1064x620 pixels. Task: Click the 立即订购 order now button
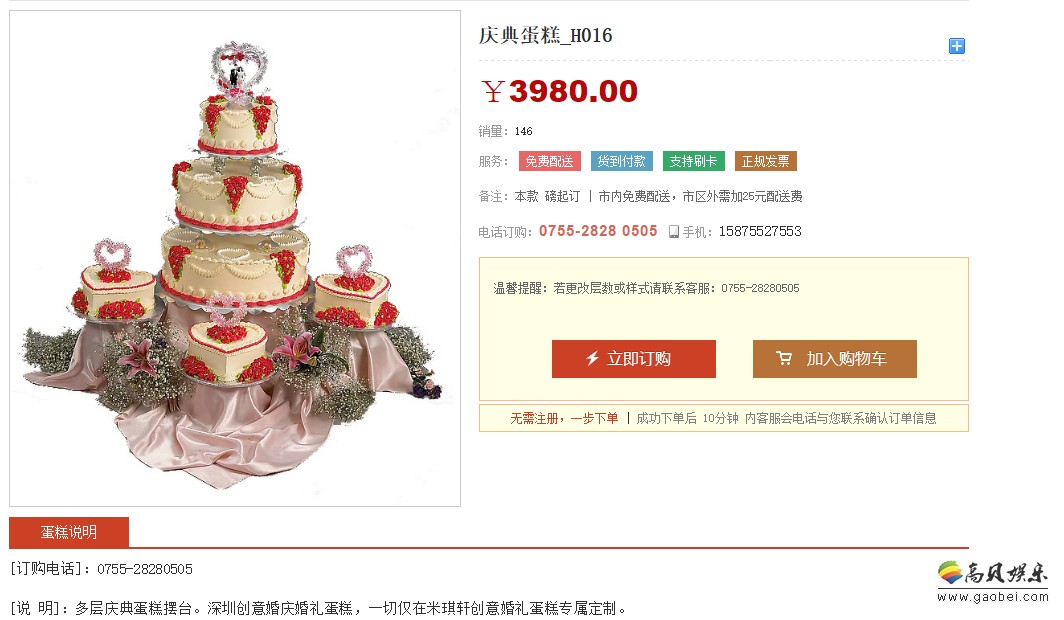click(x=633, y=359)
